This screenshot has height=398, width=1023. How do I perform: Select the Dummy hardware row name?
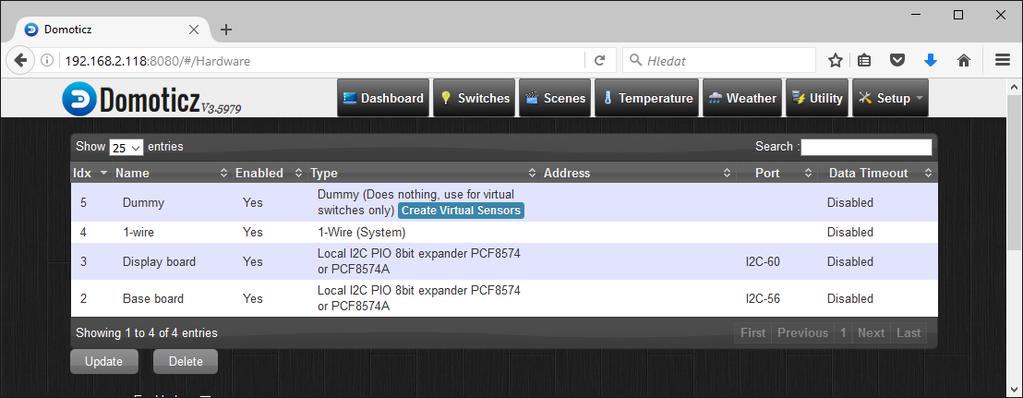click(144, 203)
